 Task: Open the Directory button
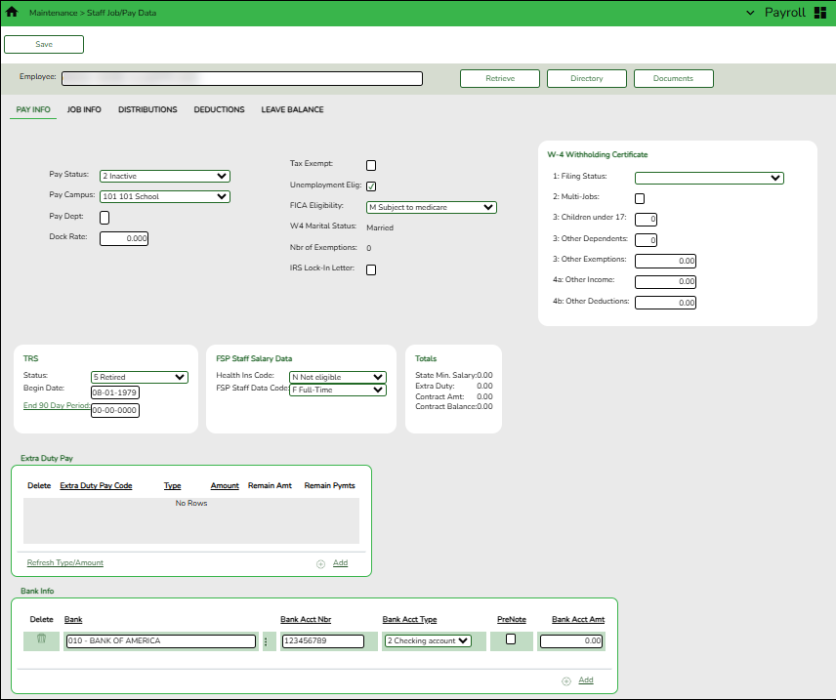pyautogui.click(x=586, y=78)
